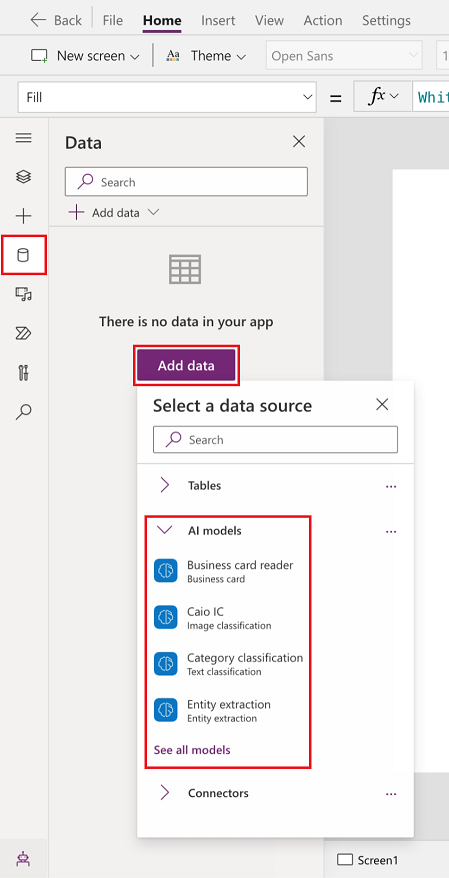Viewport: 449px width, 878px height.
Task: Open the Fill property dropdown
Action: [167, 97]
